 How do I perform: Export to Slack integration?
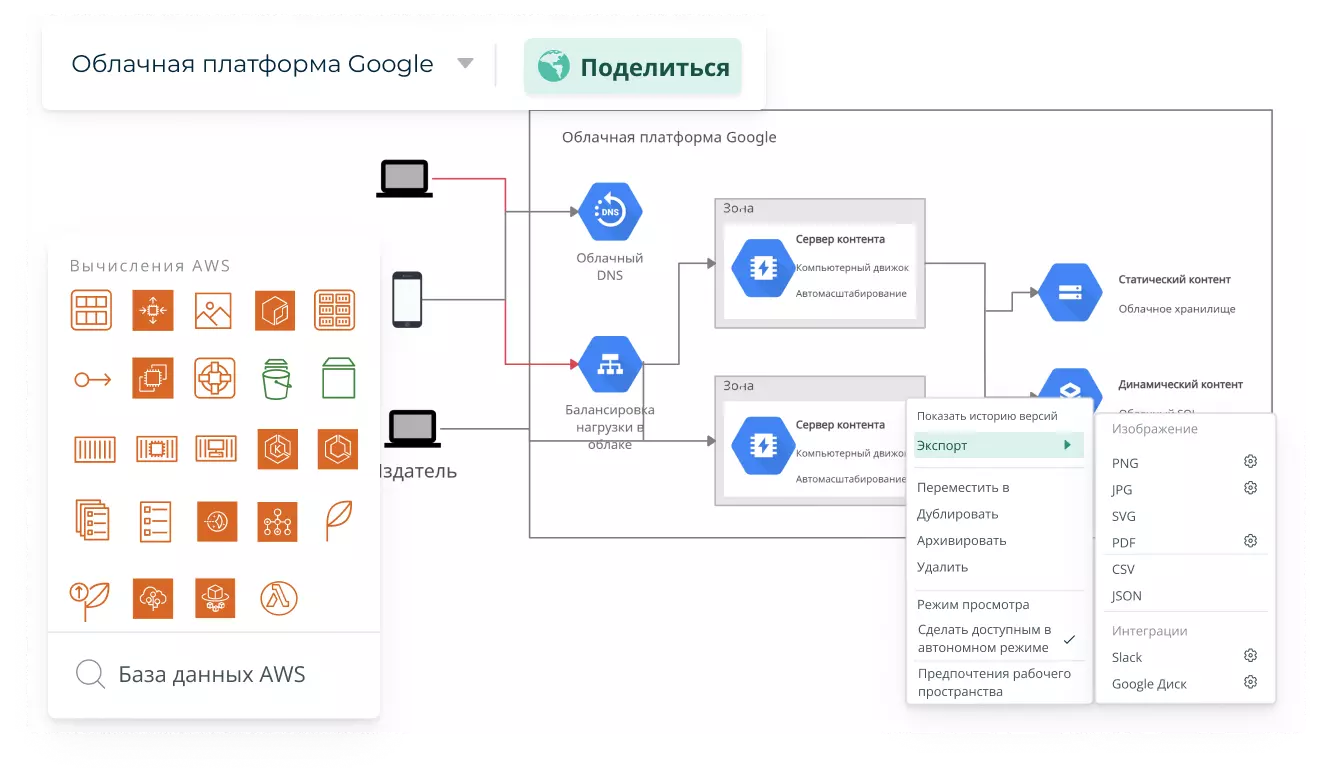(1127, 657)
